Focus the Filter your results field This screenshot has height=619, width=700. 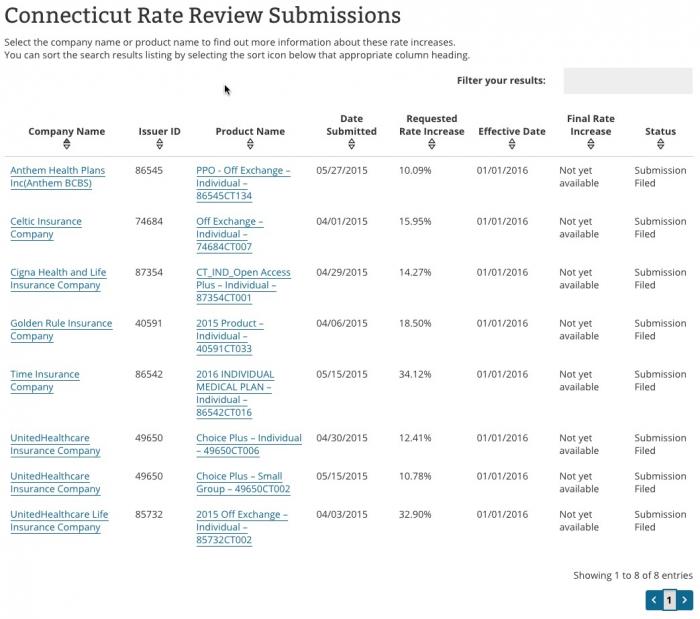(627, 81)
